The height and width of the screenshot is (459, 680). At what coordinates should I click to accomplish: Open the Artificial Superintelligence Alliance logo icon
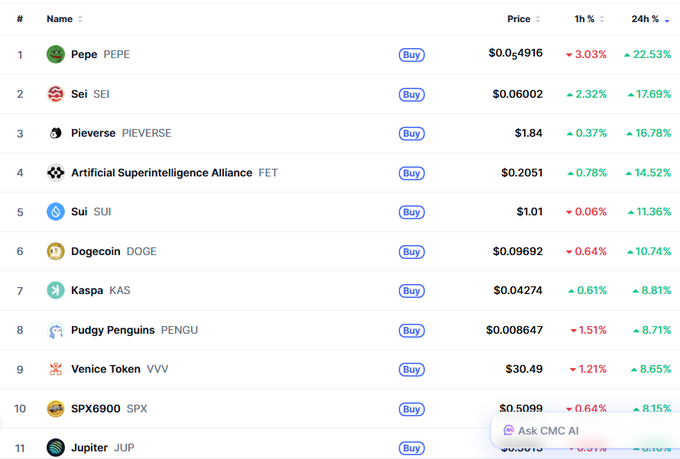(56, 173)
